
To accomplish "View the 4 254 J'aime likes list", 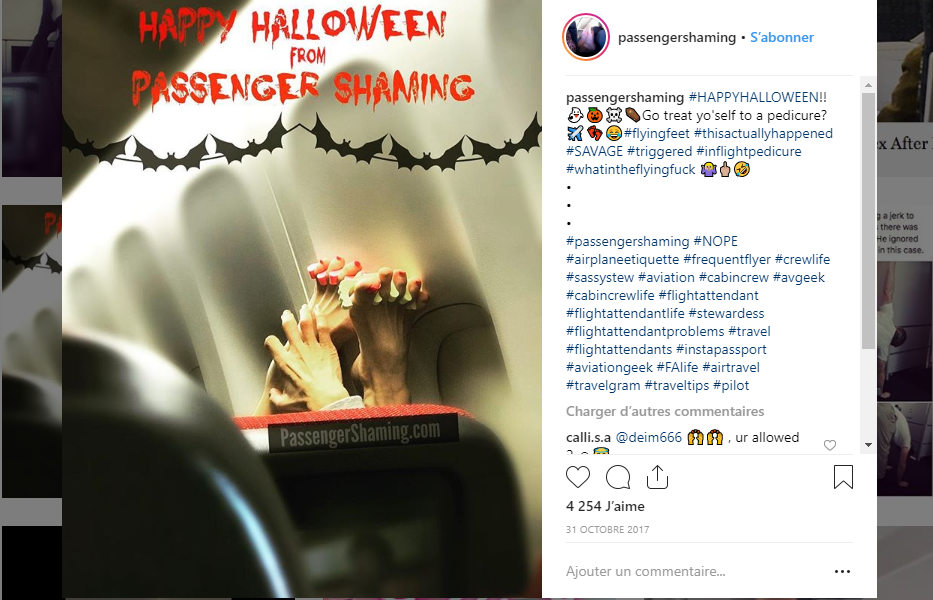I will [x=605, y=507].
